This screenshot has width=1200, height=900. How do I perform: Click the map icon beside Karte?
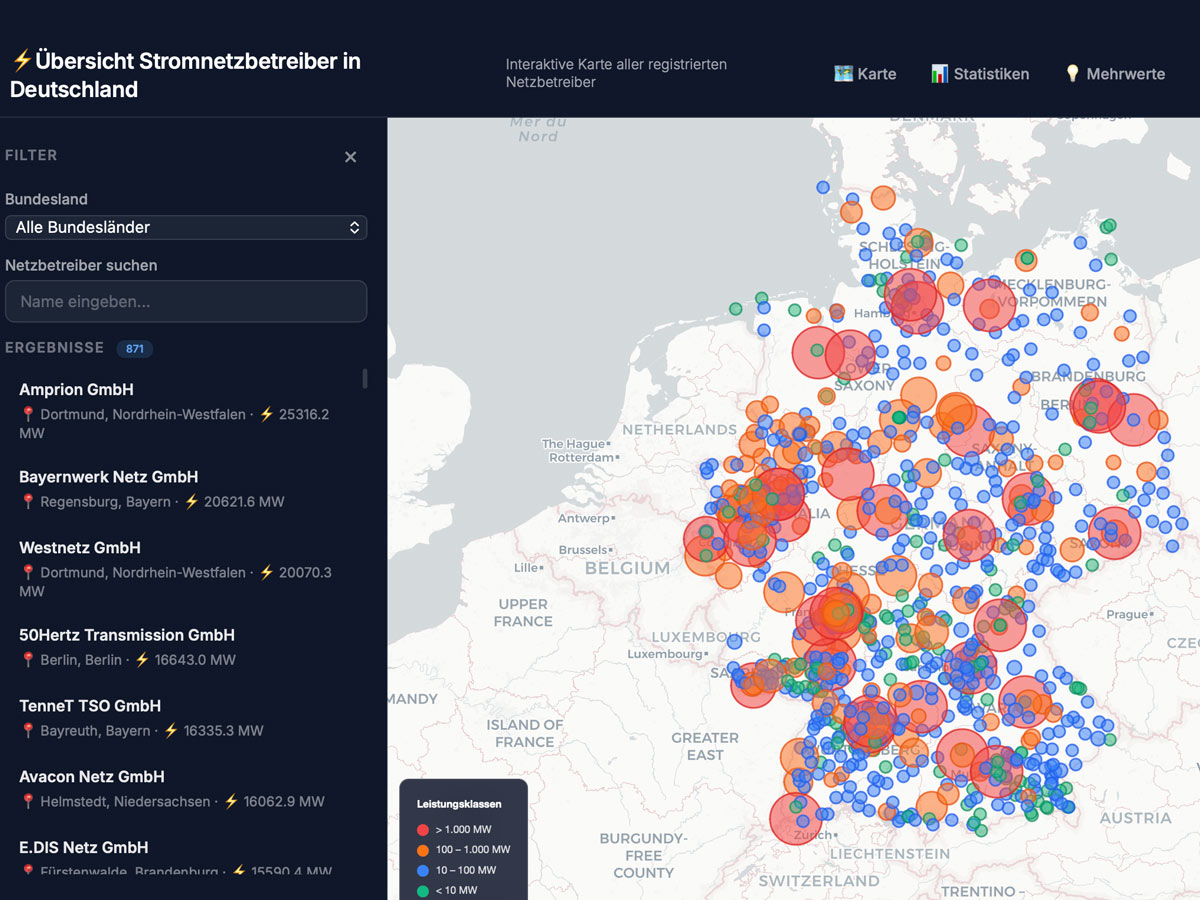[843, 74]
